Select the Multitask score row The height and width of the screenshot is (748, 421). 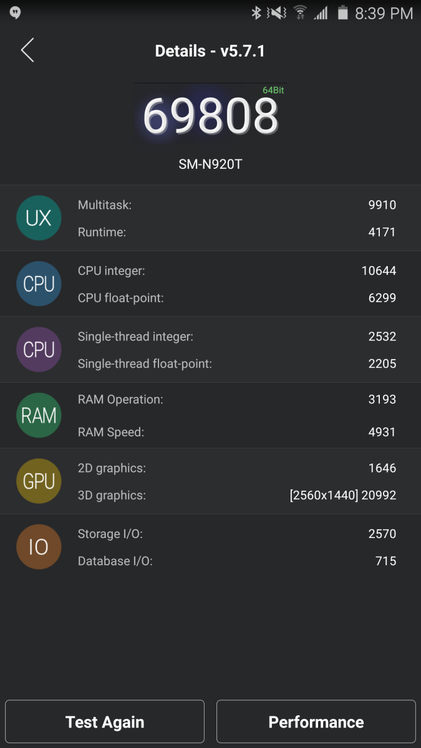237,205
